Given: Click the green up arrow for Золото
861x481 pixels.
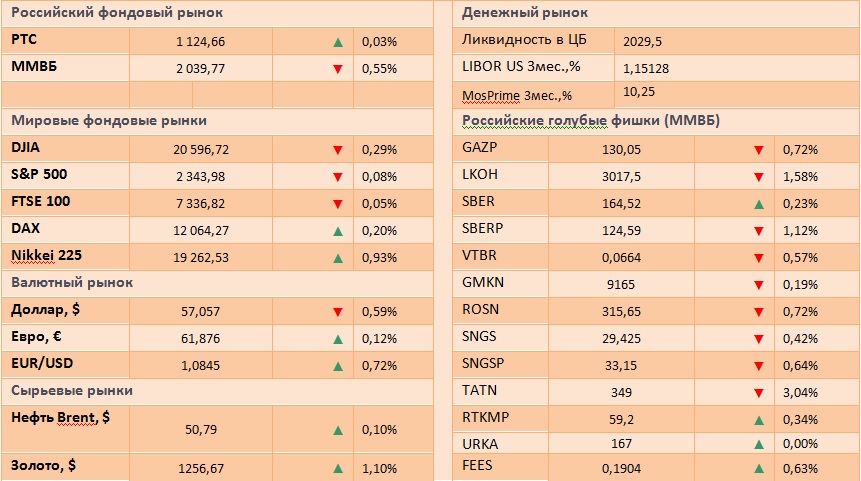Looking at the screenshot, I should click(x=337, y=467).
